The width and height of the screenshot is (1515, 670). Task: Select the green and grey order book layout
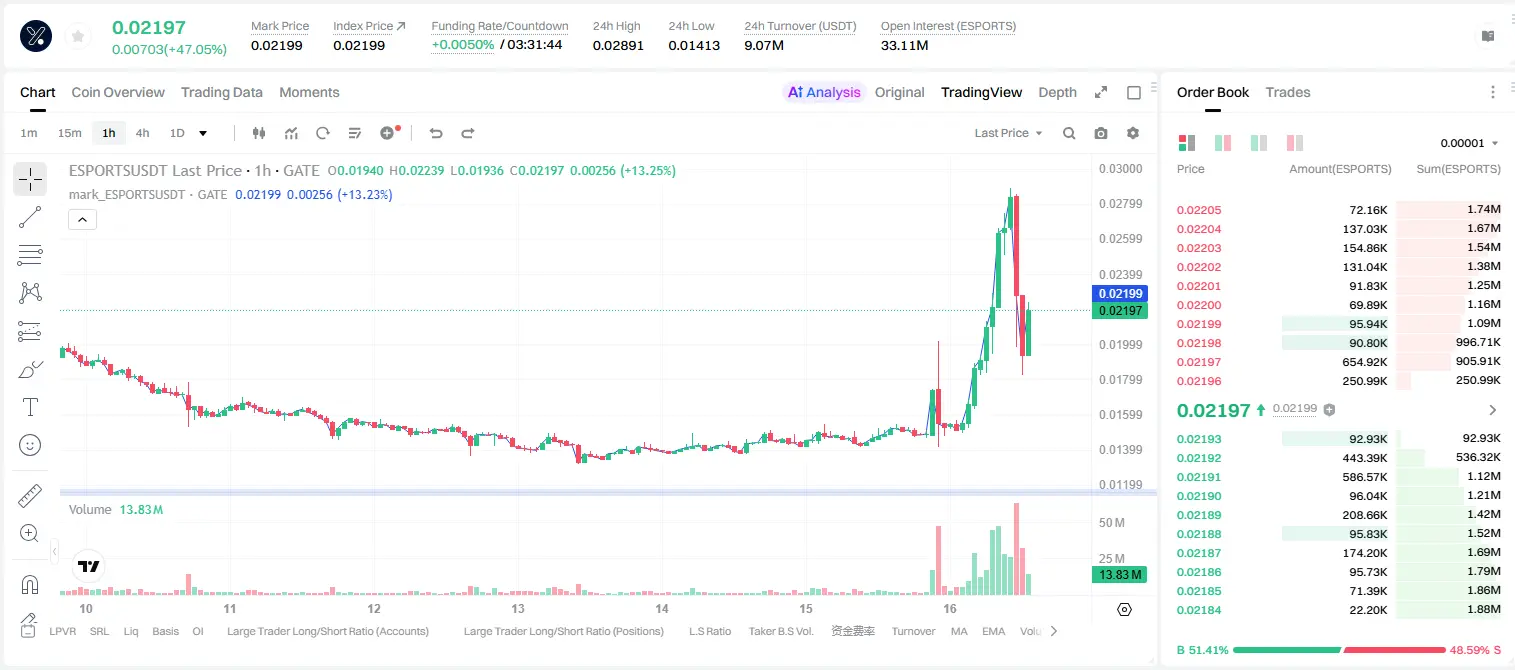tap(1259, 143)
